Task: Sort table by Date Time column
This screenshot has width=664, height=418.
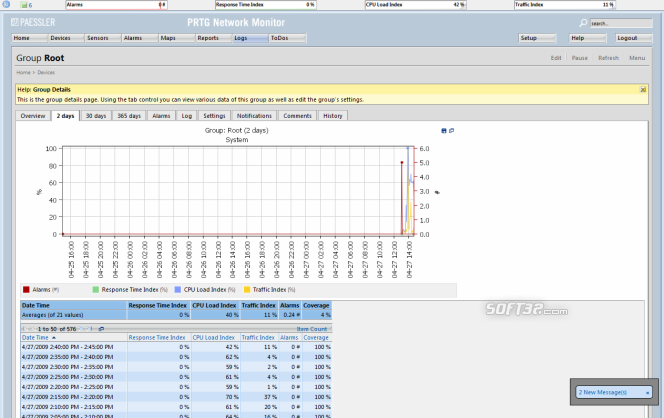Action: coord(35,338)
